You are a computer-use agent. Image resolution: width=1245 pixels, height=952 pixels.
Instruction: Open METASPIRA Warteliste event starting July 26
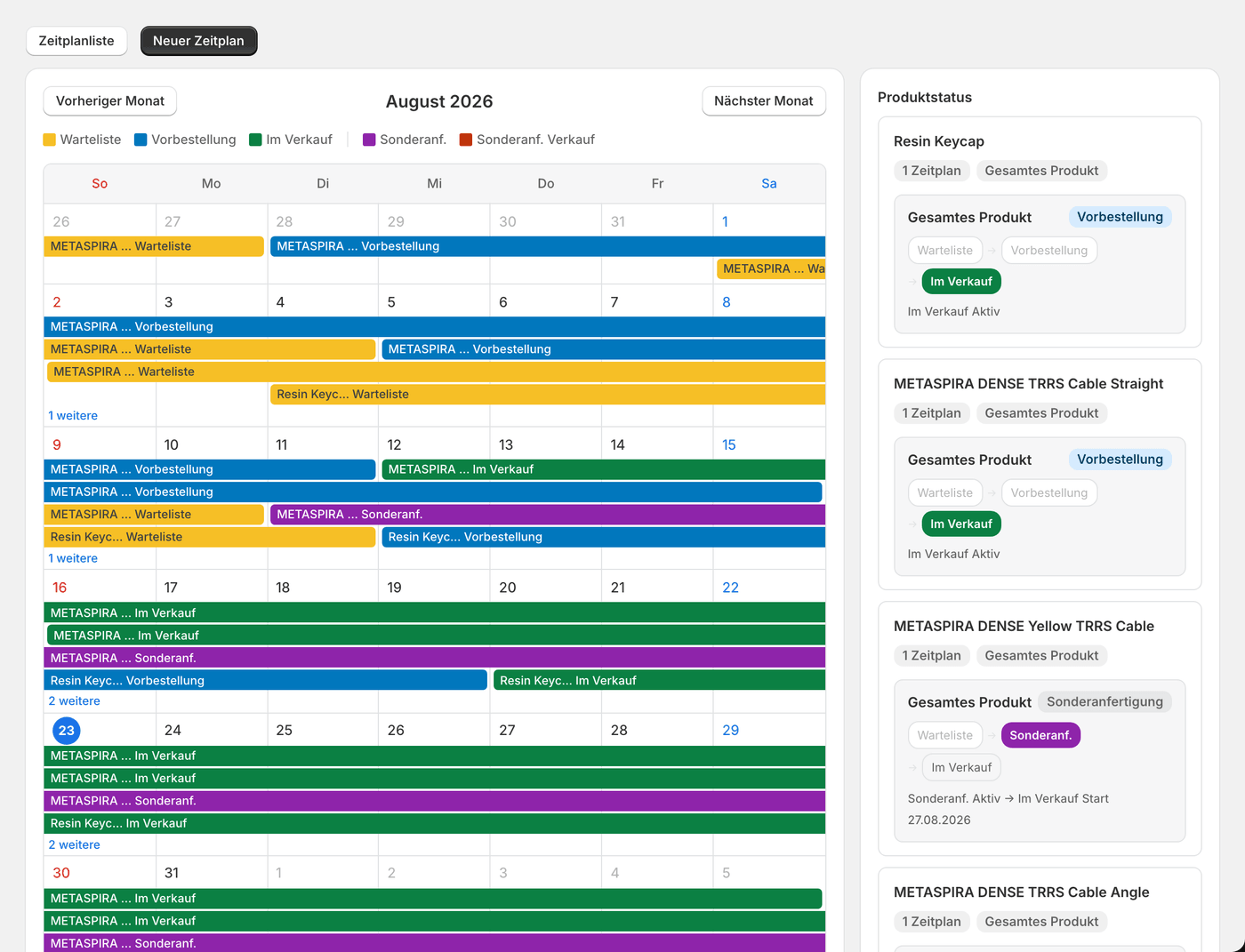click(154, 246)
